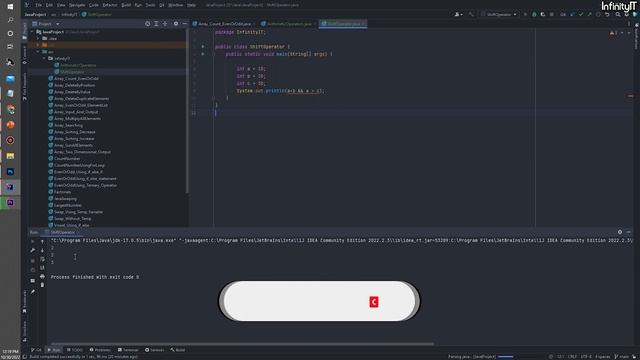Open the View menu

[x=61, y=5]
